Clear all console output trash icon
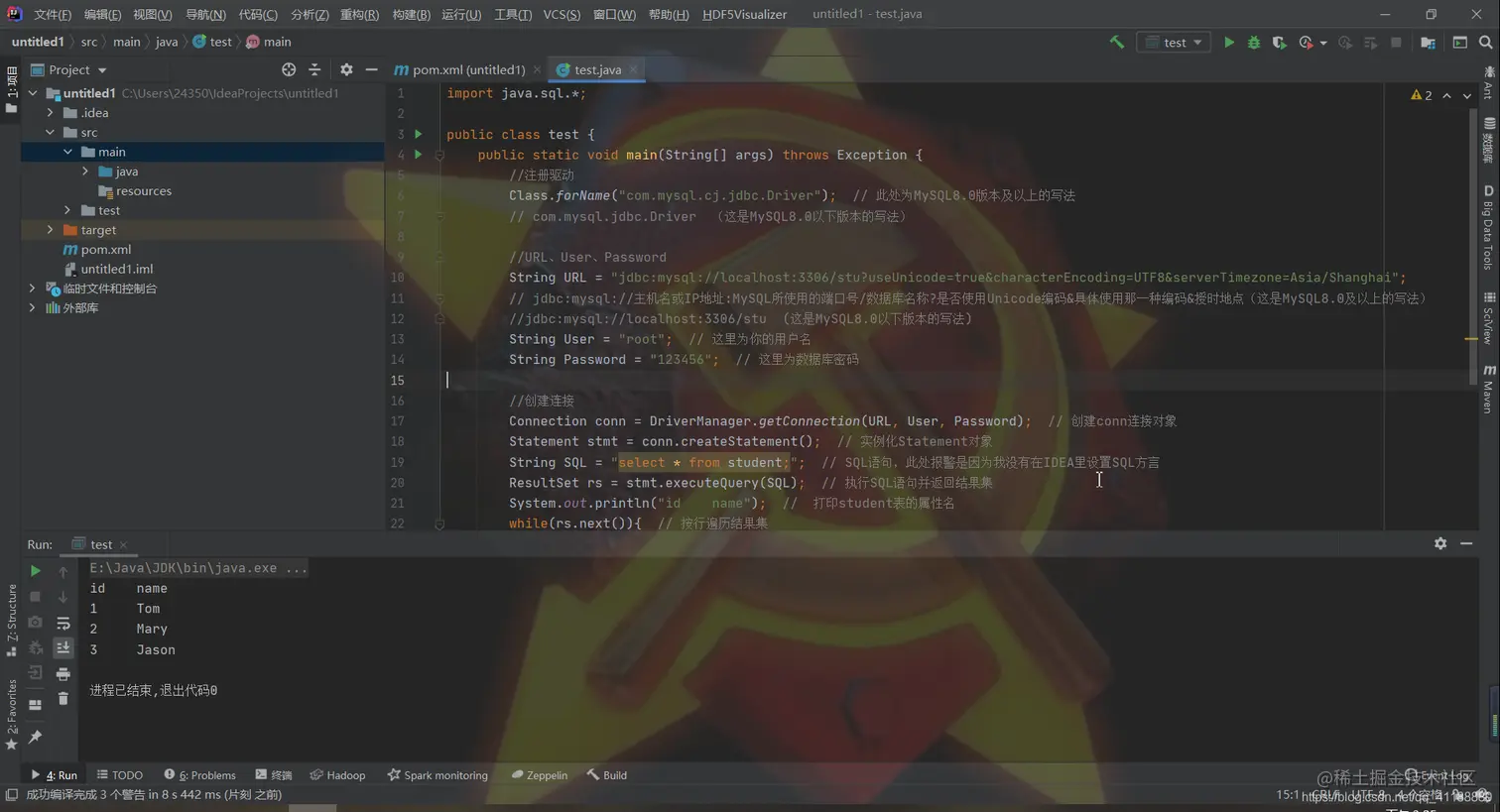 (62, 699)
